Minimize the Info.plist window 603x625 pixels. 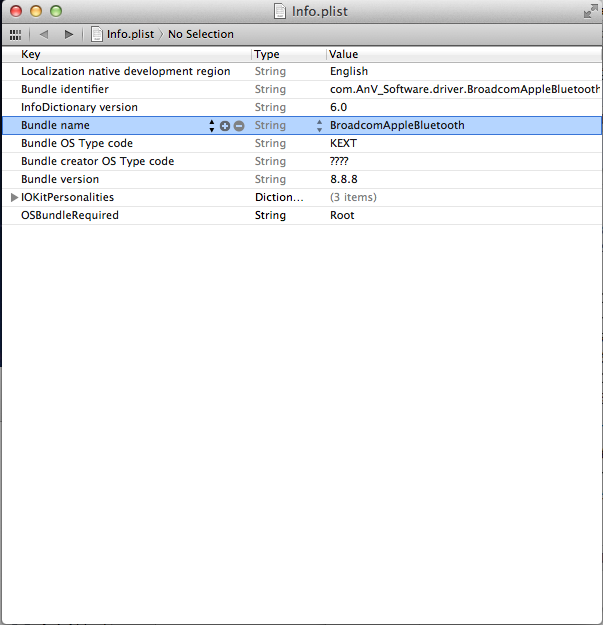tap(36, 11)
